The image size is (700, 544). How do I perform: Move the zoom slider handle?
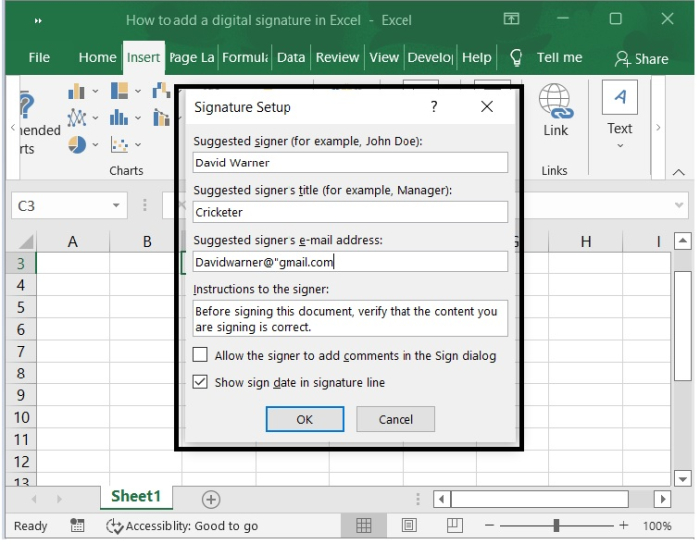pos(556,526)
